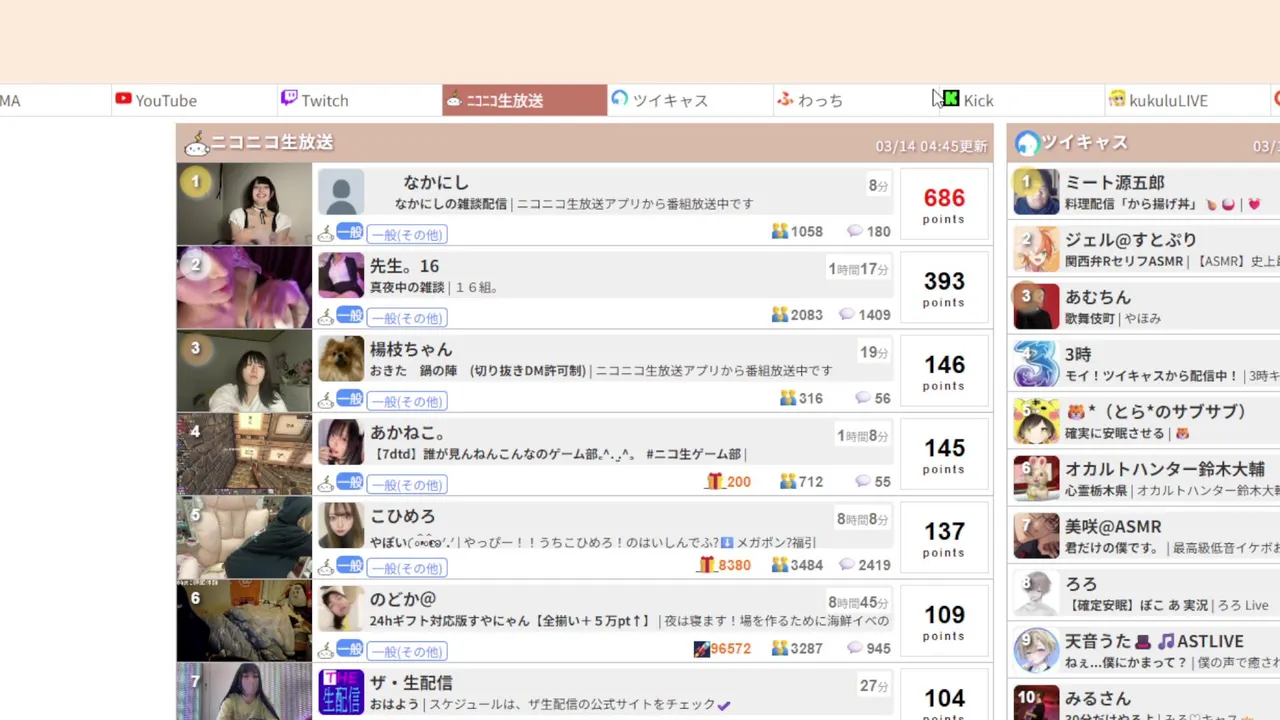
Task: Click gift icon showing 8380 points
Action: pos(706,565)
